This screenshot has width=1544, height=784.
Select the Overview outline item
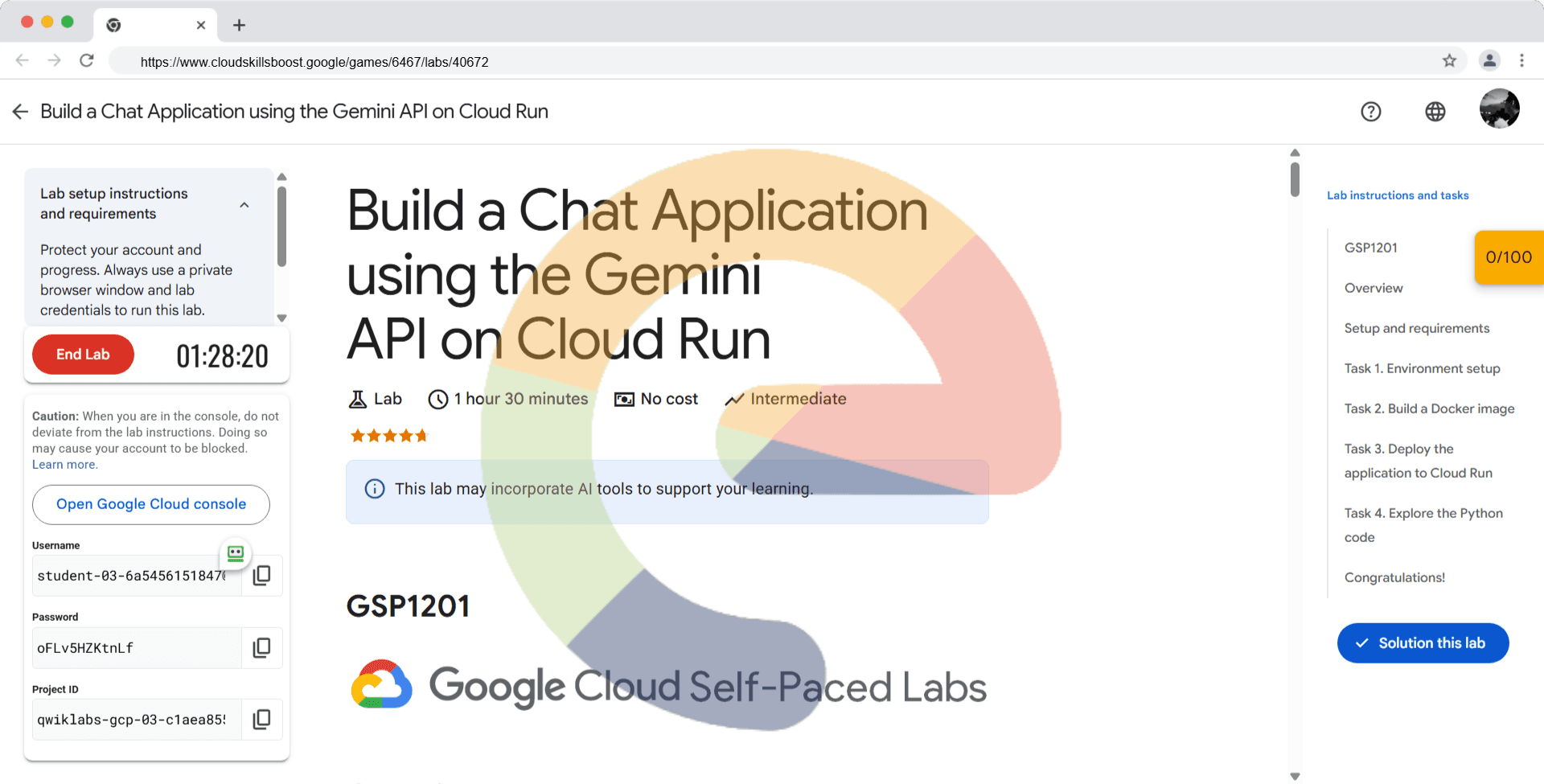click(1374, 288)
